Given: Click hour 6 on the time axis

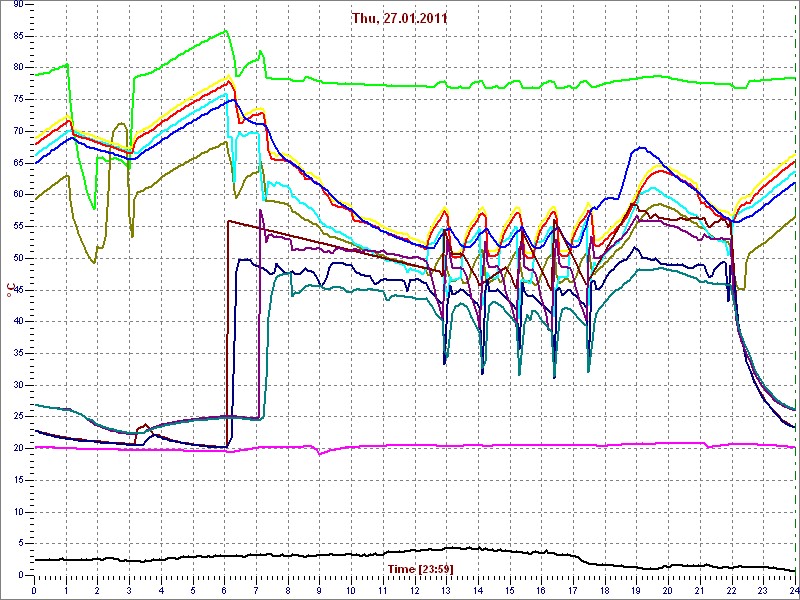Looking at the screenshot, I should pos(224,590).
